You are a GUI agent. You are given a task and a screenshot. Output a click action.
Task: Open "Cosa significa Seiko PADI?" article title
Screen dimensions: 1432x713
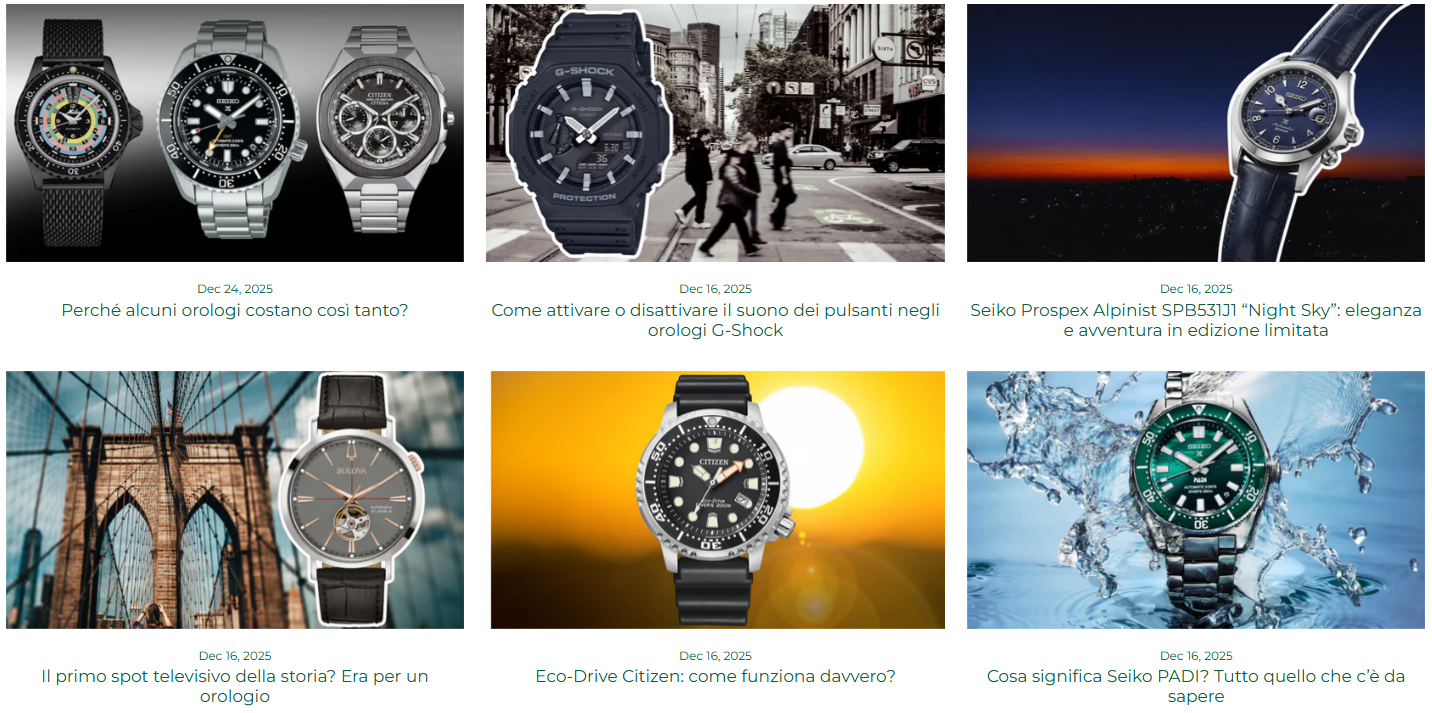[1196, 686]
